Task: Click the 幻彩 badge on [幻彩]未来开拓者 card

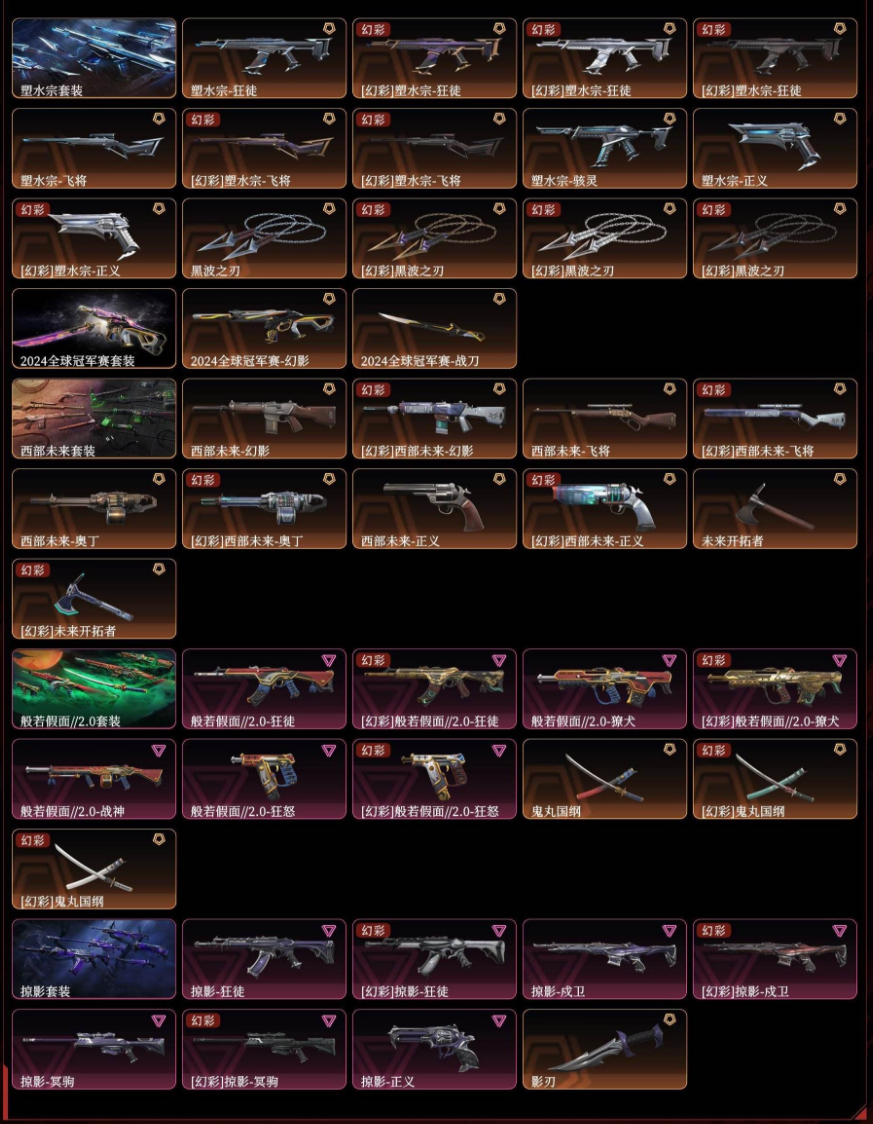Action: [x=32, y=570]
